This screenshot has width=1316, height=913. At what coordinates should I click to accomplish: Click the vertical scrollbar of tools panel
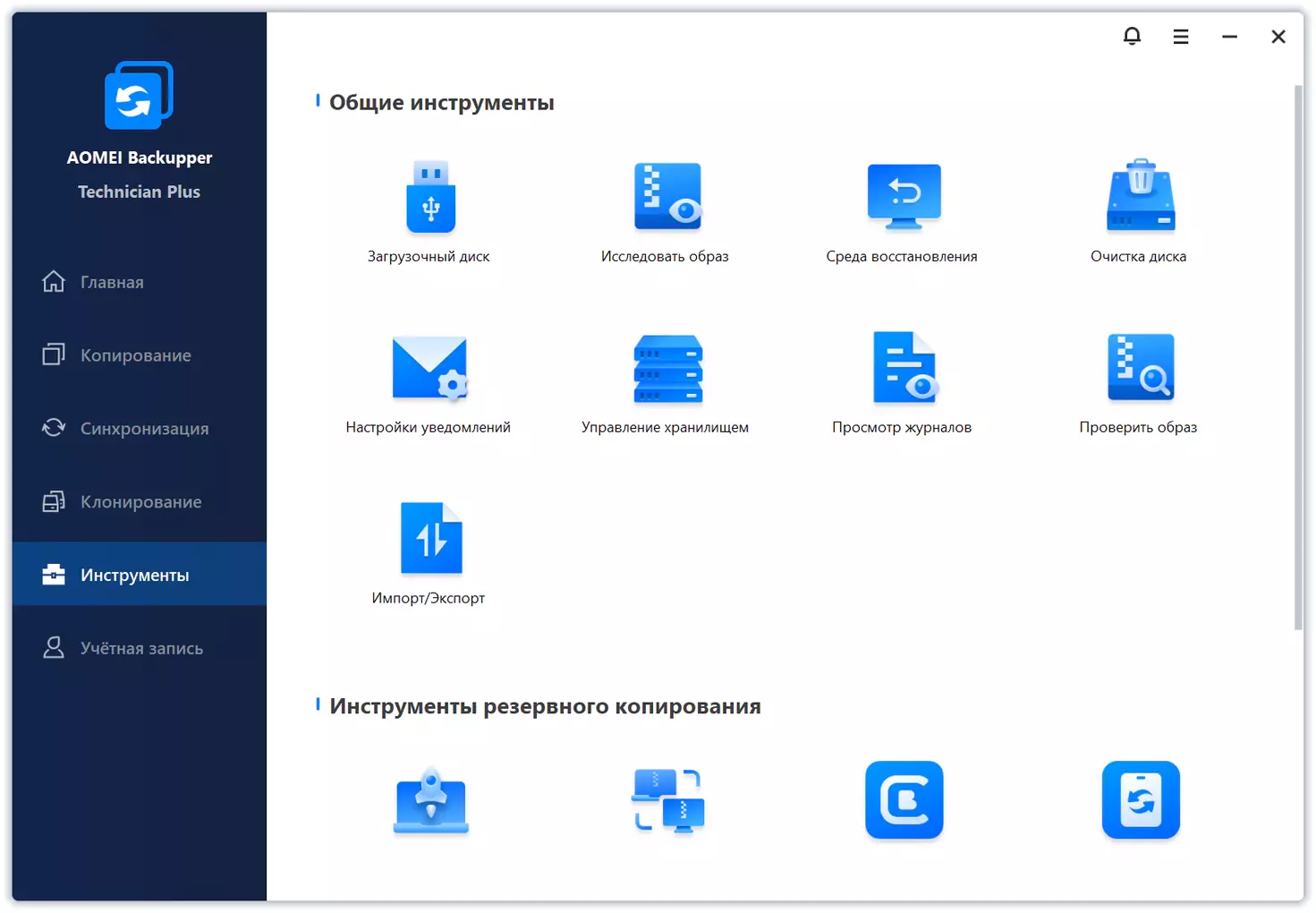[1298, 358]
